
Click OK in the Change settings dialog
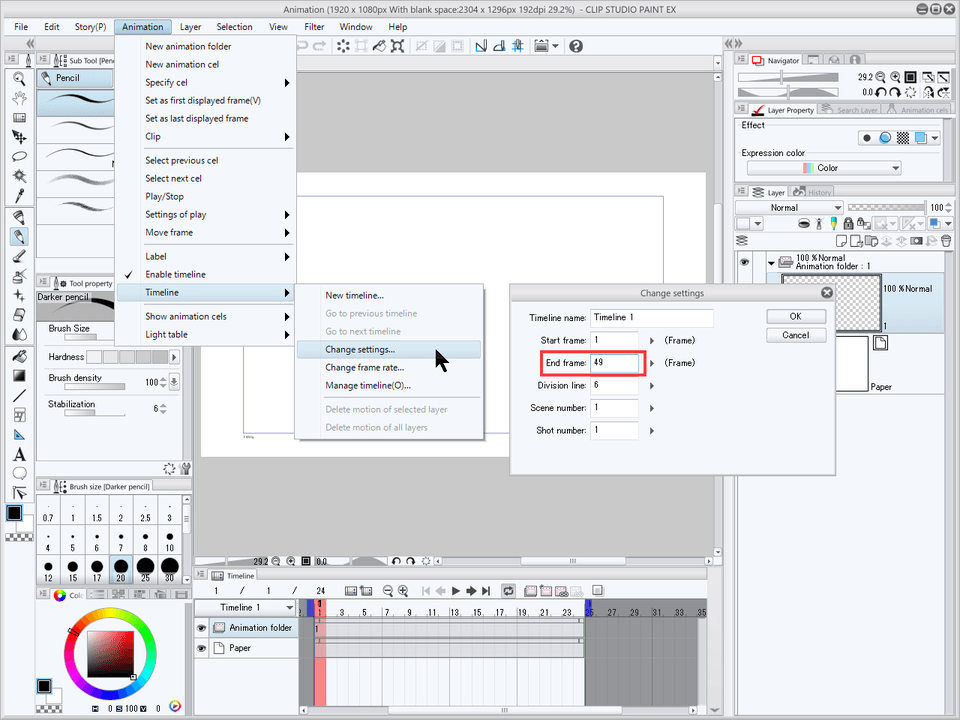[x=796, y=316]
